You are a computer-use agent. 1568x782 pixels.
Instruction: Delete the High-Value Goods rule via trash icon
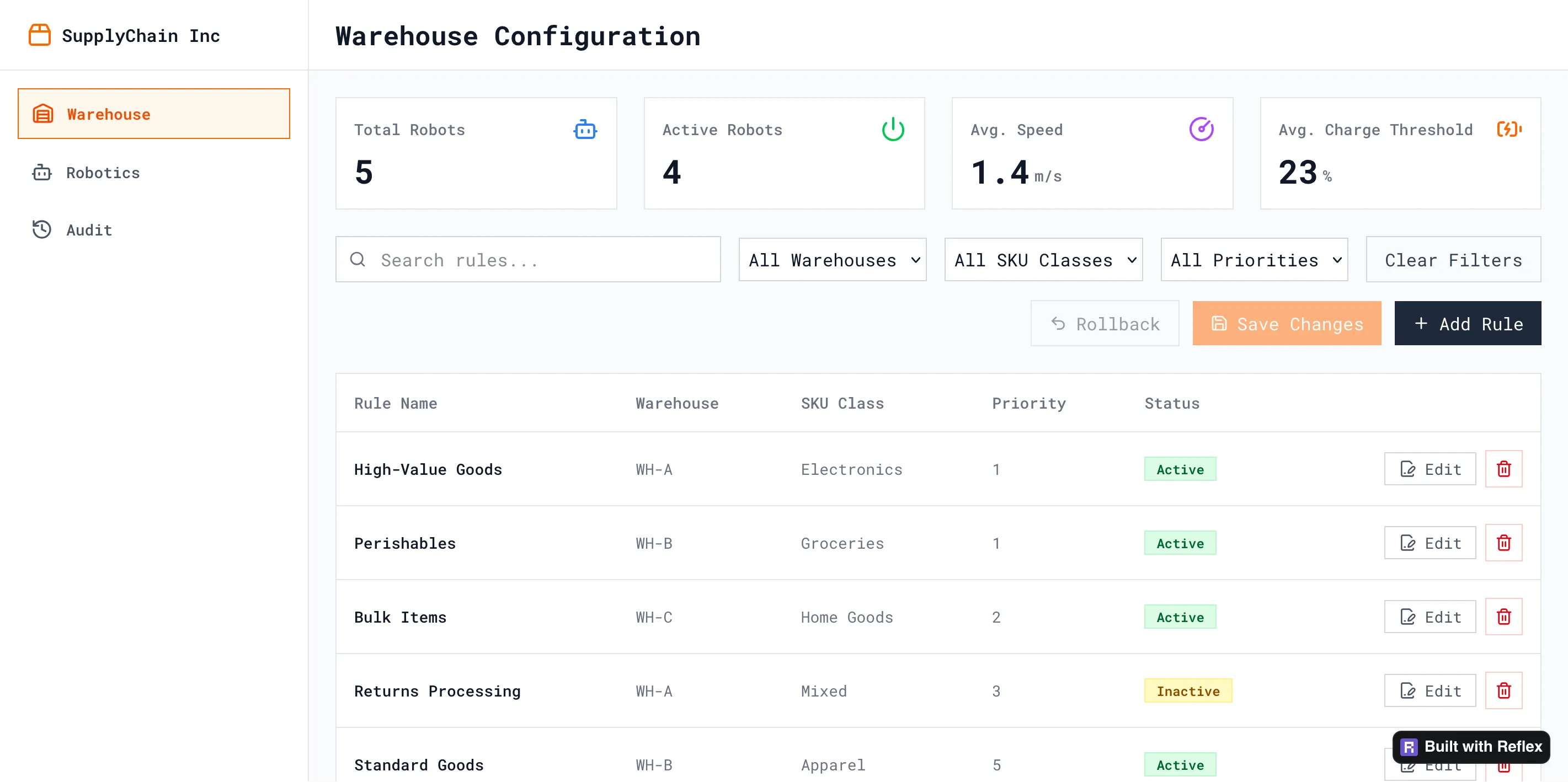pyautogui.click(x=1503, y=469)
